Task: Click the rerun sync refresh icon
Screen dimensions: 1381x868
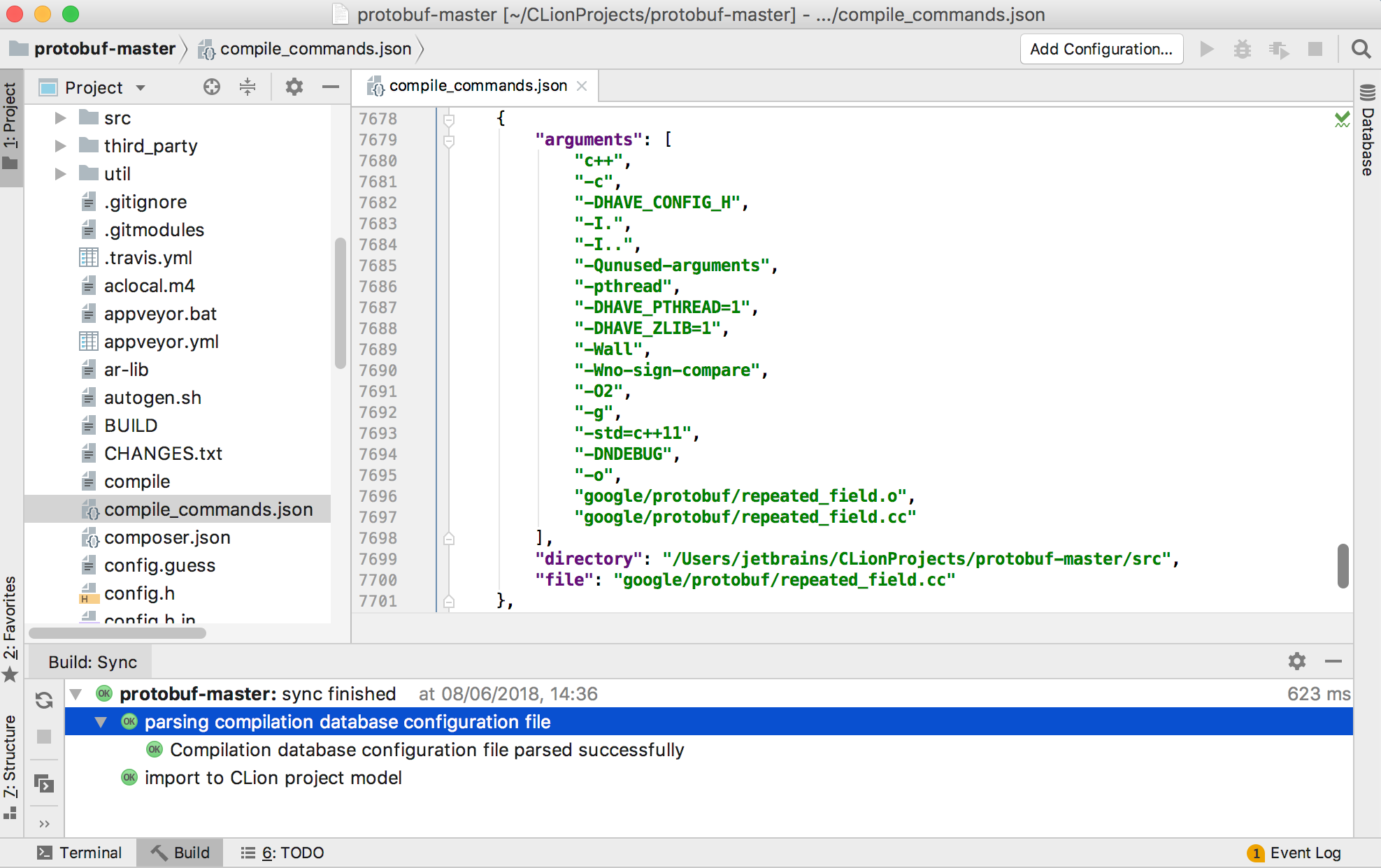Action: pos(44,700)
